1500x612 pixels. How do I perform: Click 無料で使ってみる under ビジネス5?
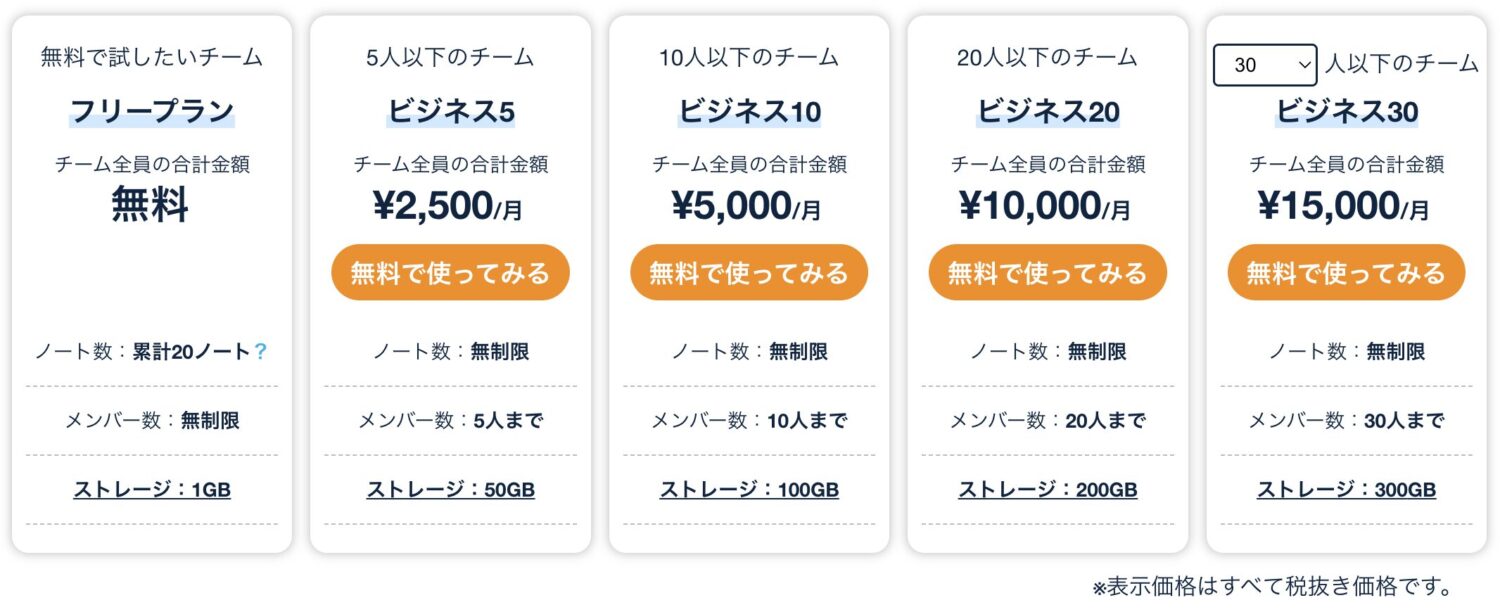pos(450,271)
